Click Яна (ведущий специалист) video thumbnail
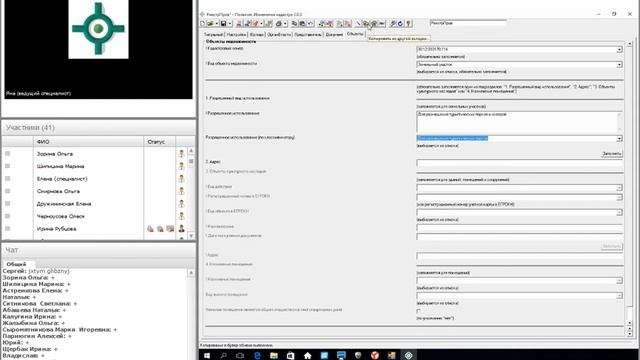640x360 pixels. point(98,49)
